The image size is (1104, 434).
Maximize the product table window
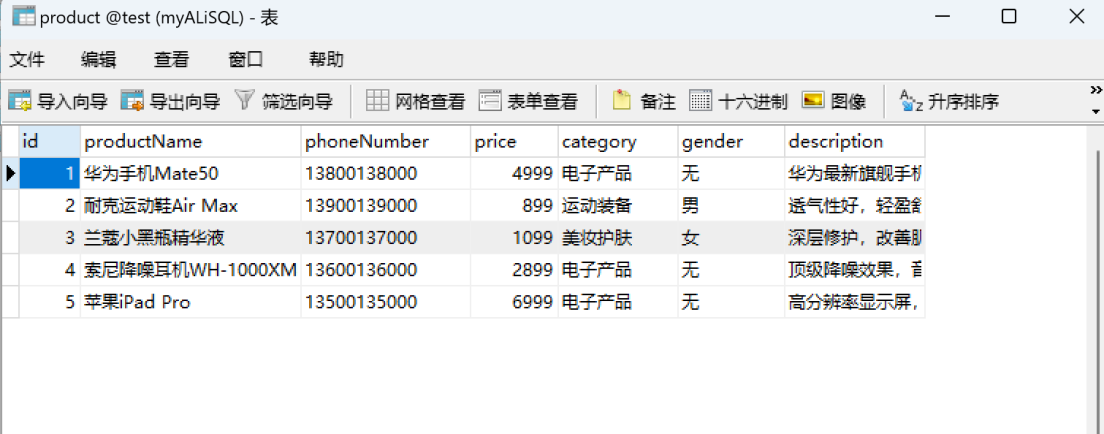(x=1009, y=17)
